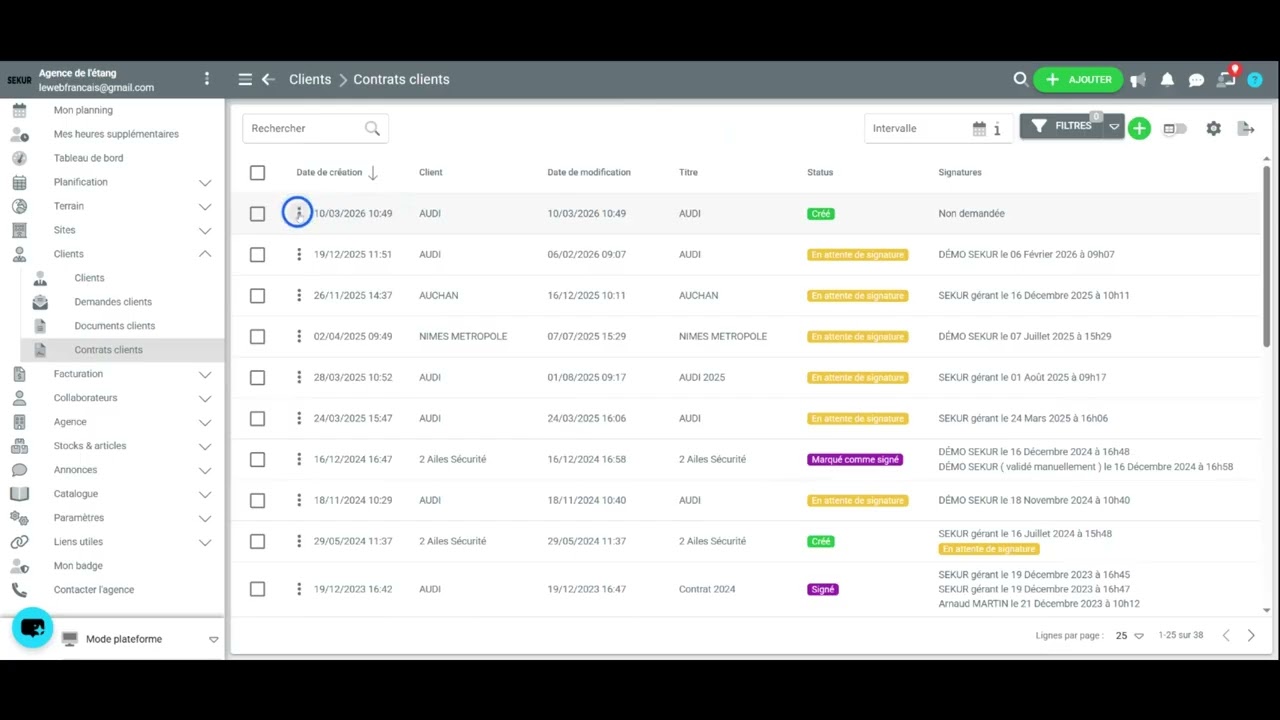
Task: Sort by Date de création arrow
Action: (373, 173)
